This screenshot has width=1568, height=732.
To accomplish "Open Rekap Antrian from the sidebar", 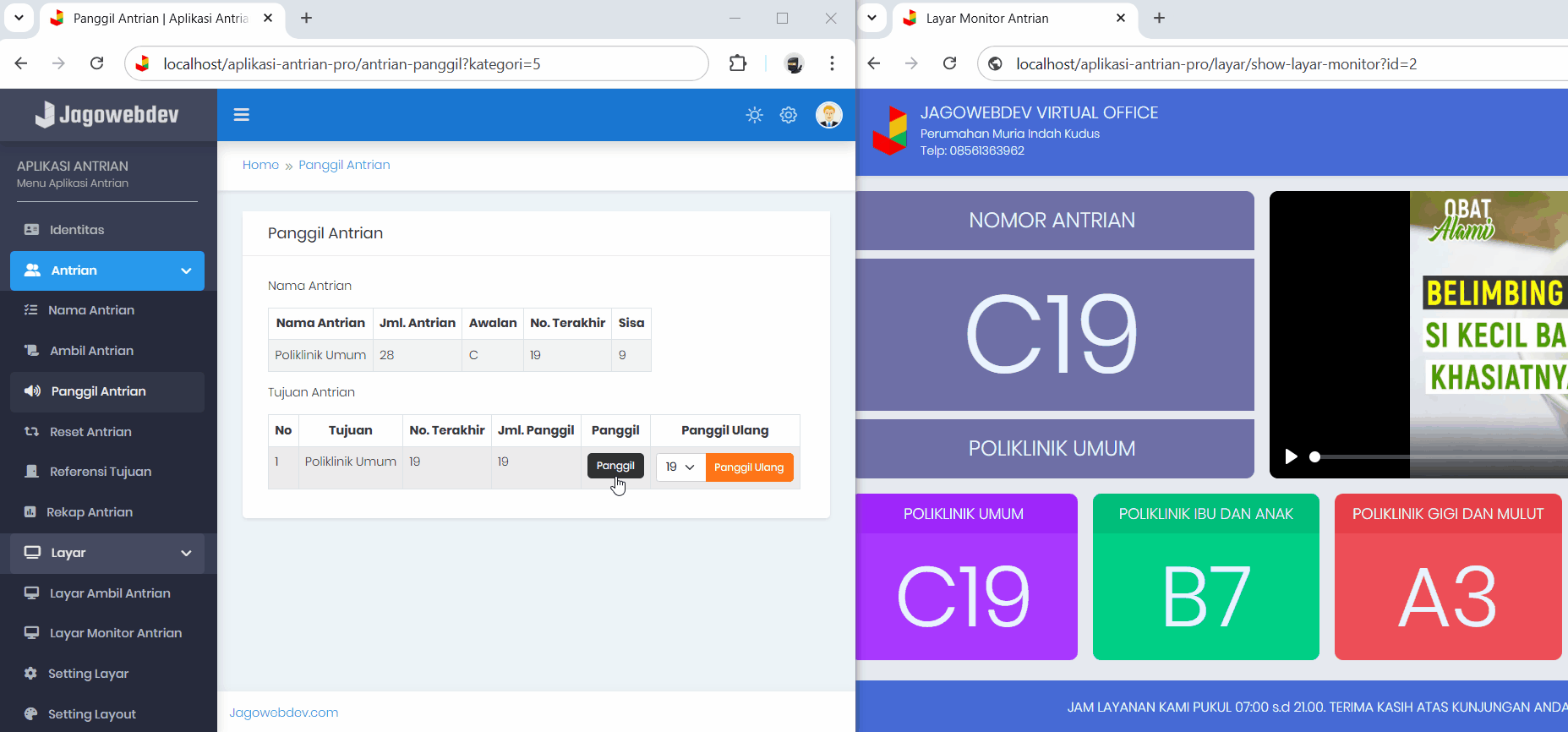I will (x=107, y=512).
